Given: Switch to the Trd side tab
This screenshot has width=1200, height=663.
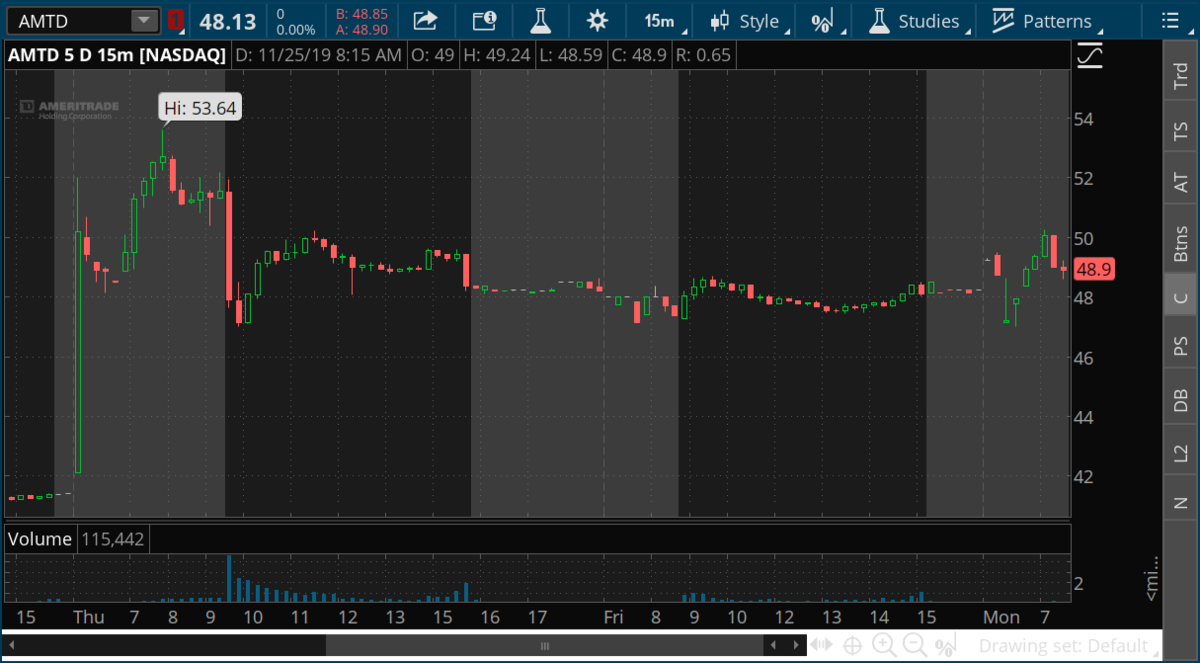Looking at the screenshot, I should (x=1181, y=77).
